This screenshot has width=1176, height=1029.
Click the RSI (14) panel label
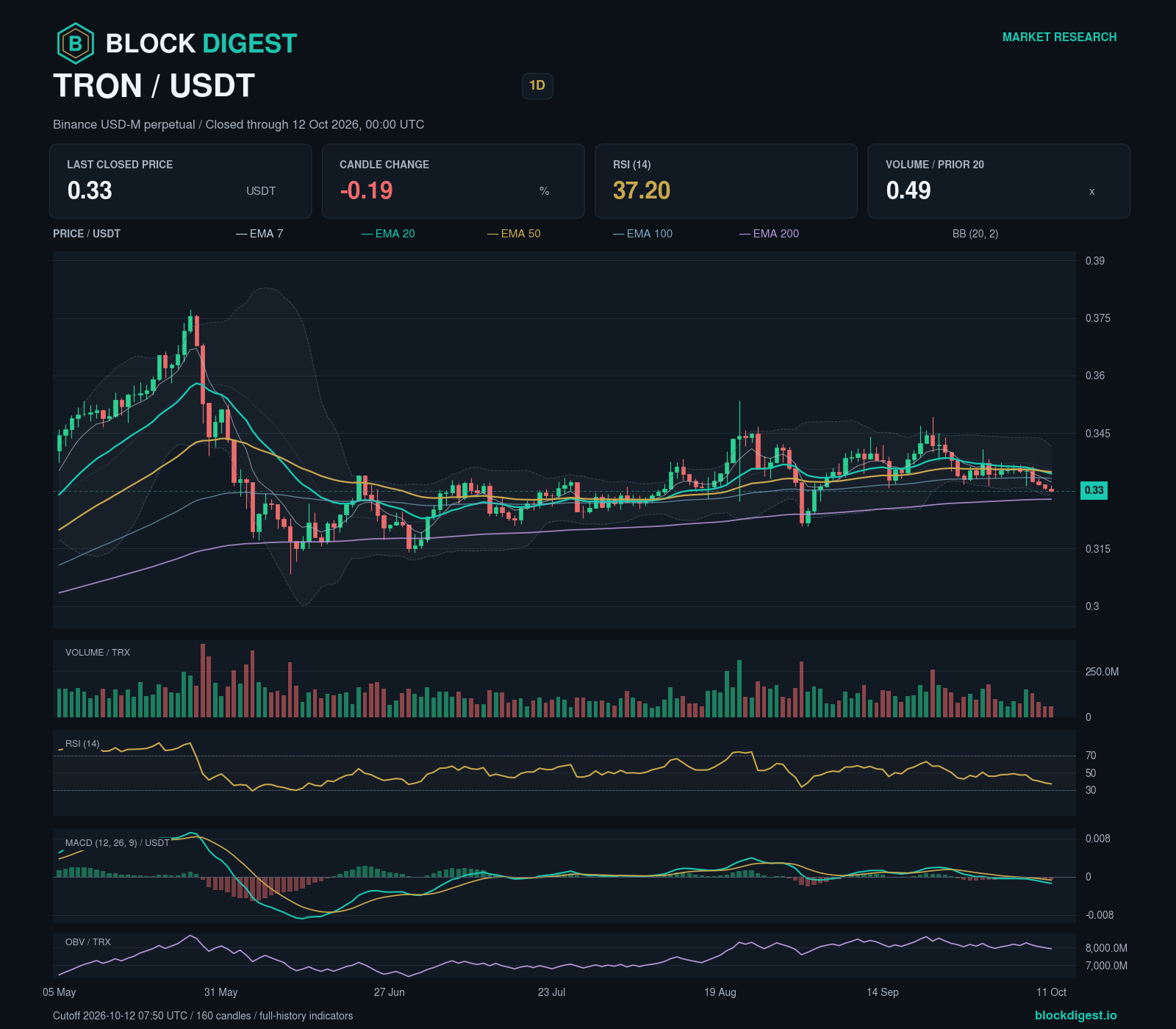pos(82,744)
